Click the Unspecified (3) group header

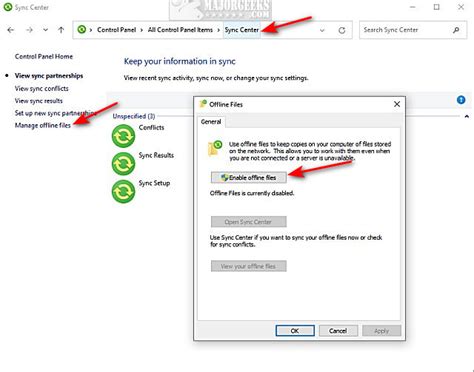(x=133, y=116)
